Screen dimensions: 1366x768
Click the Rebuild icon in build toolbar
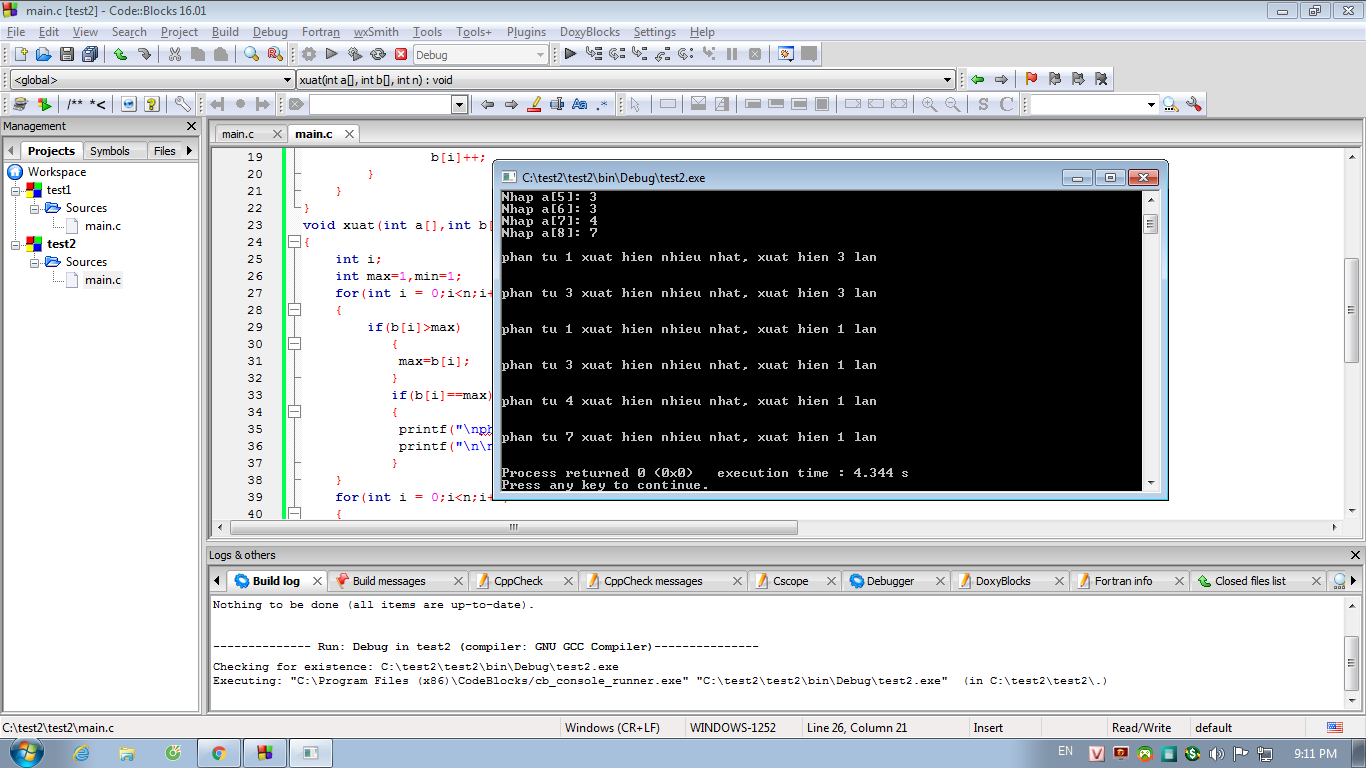[378, 54]
